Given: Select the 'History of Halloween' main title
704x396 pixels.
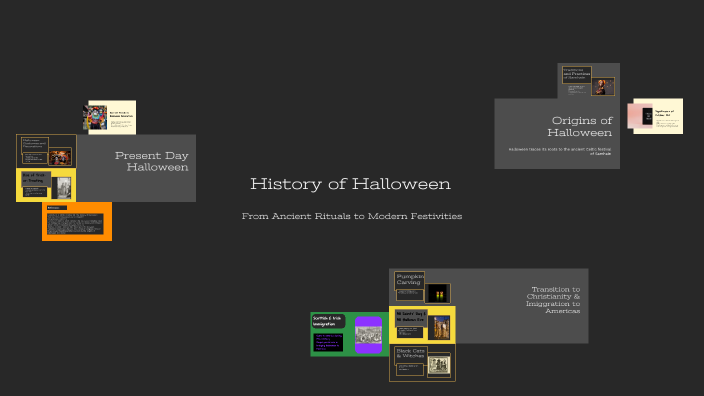Looking at the screenshot, I should tap(350, 184).
